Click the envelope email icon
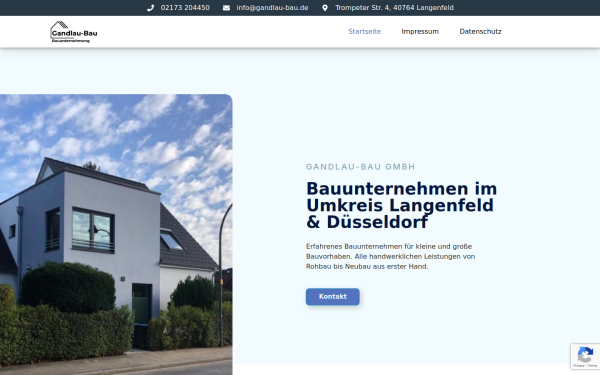Viewport: 600px width, 375px height. point(227,8)
